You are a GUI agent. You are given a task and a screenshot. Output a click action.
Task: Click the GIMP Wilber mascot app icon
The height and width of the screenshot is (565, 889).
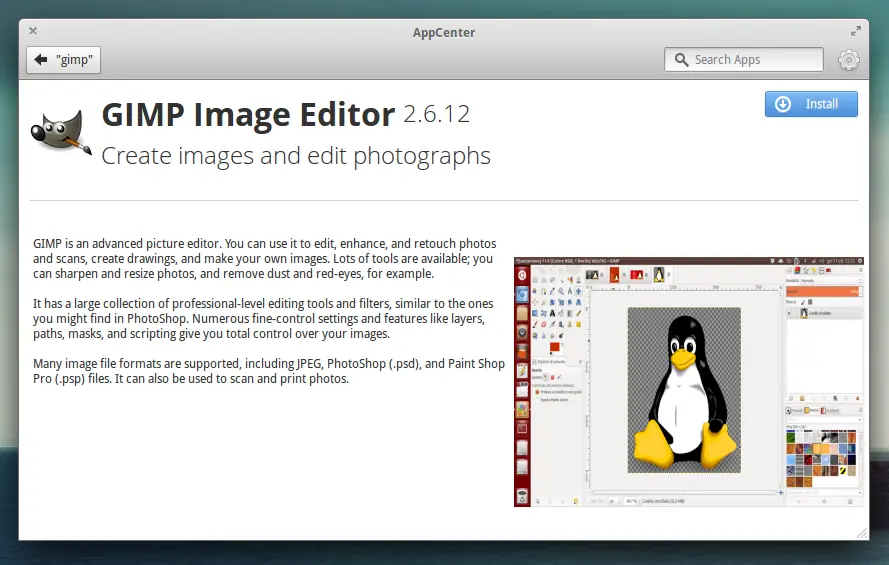[61, 132]
